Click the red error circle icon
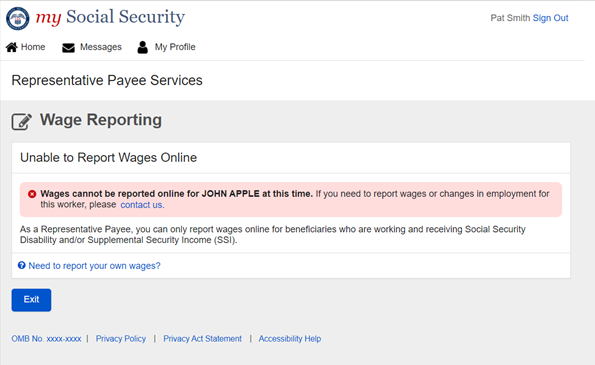Screen dimensions: 595x365 coord(32,194)
